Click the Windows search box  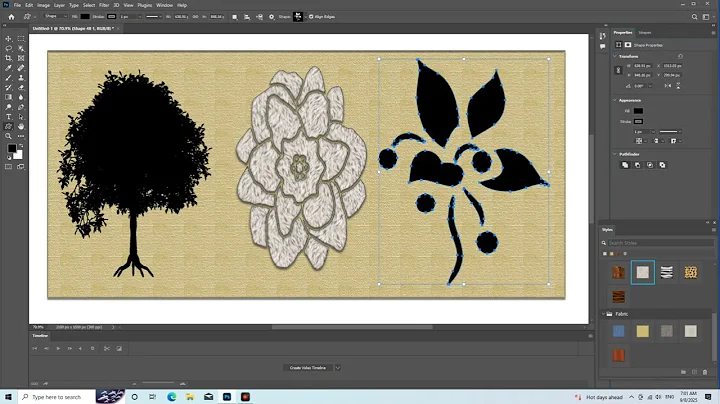point(56,397)
